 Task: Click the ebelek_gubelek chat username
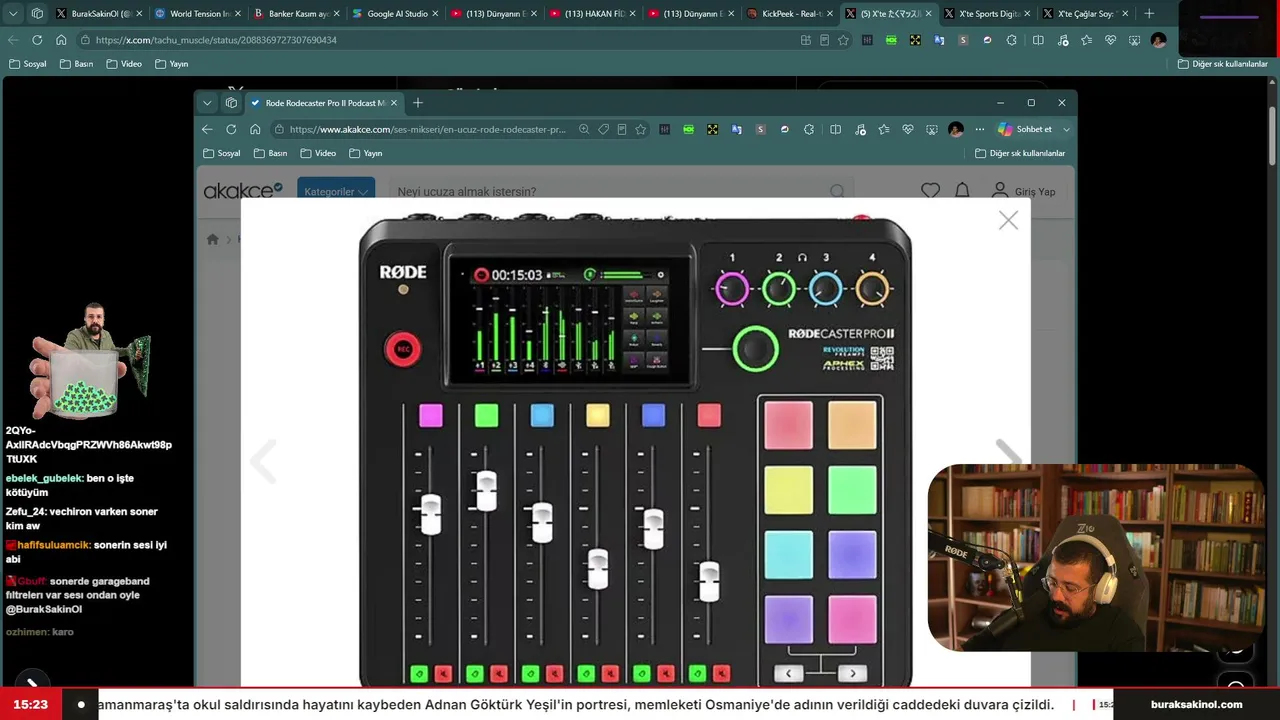click(x=44, y=478)
